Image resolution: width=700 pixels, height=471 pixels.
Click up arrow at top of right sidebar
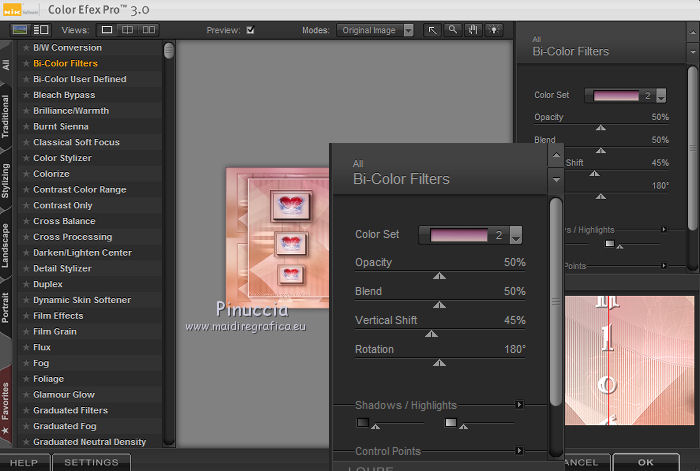[x=693, y=33]
